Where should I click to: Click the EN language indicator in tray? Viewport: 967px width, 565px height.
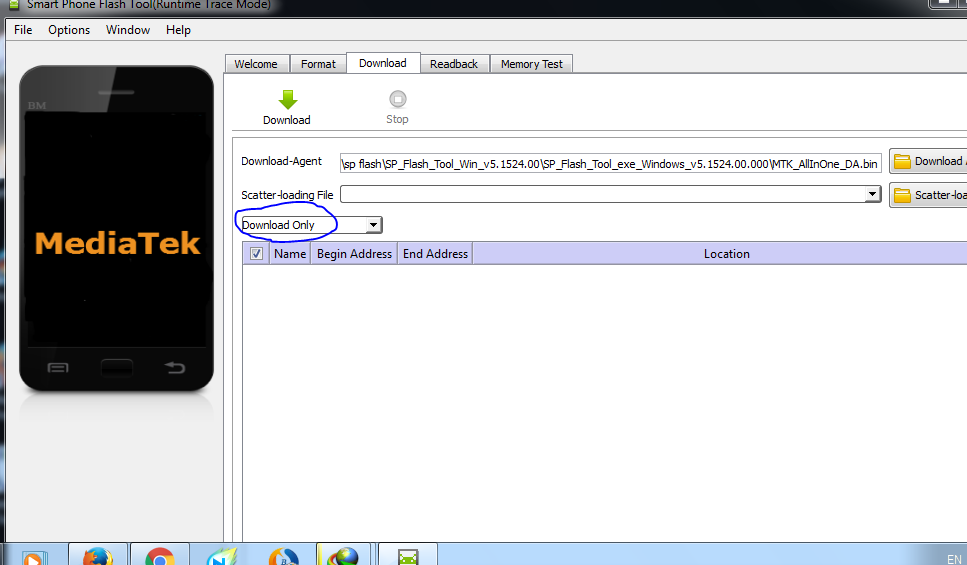coord(953,559)
